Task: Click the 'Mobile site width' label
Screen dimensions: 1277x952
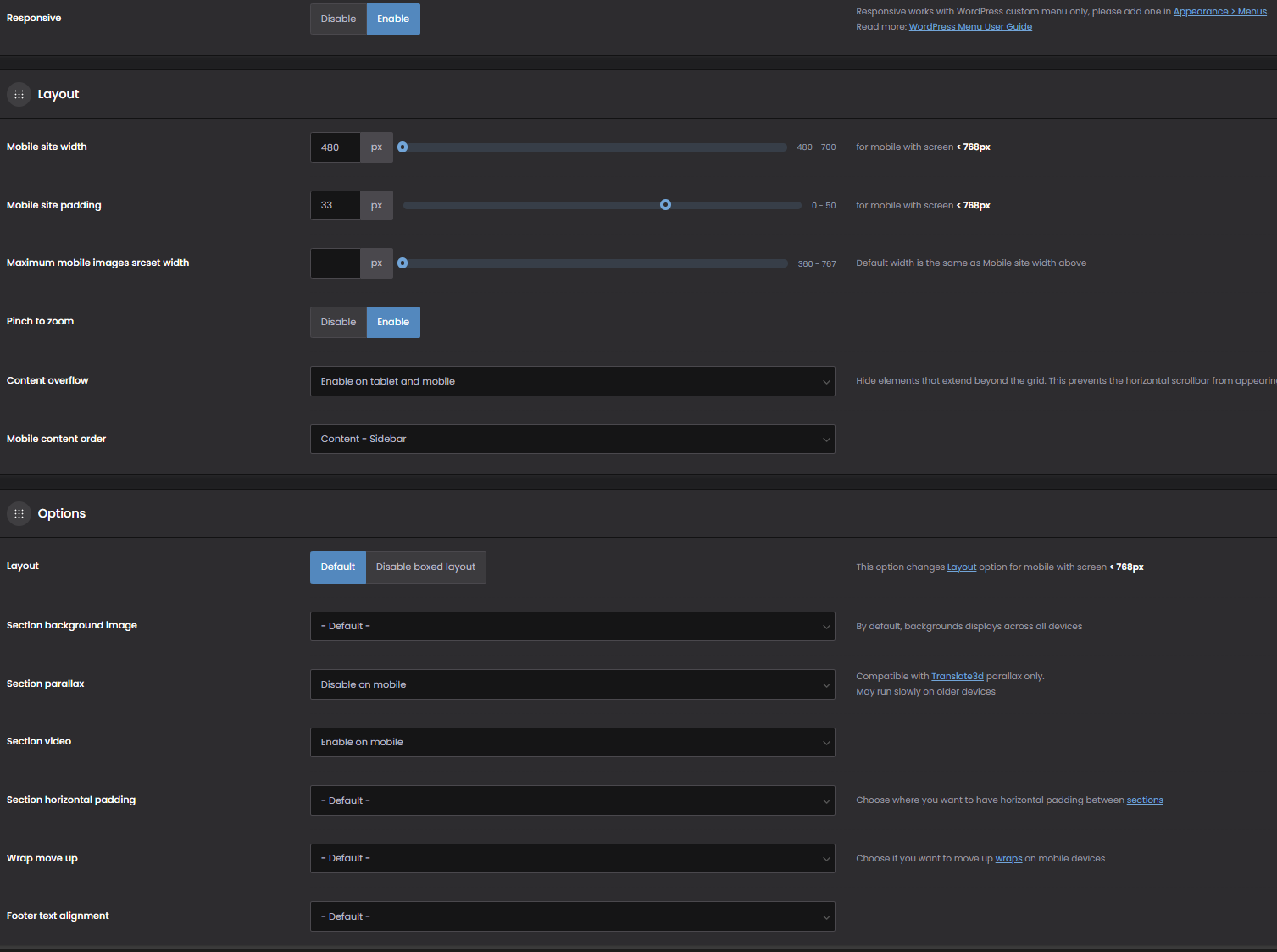Action: [47, 147]
